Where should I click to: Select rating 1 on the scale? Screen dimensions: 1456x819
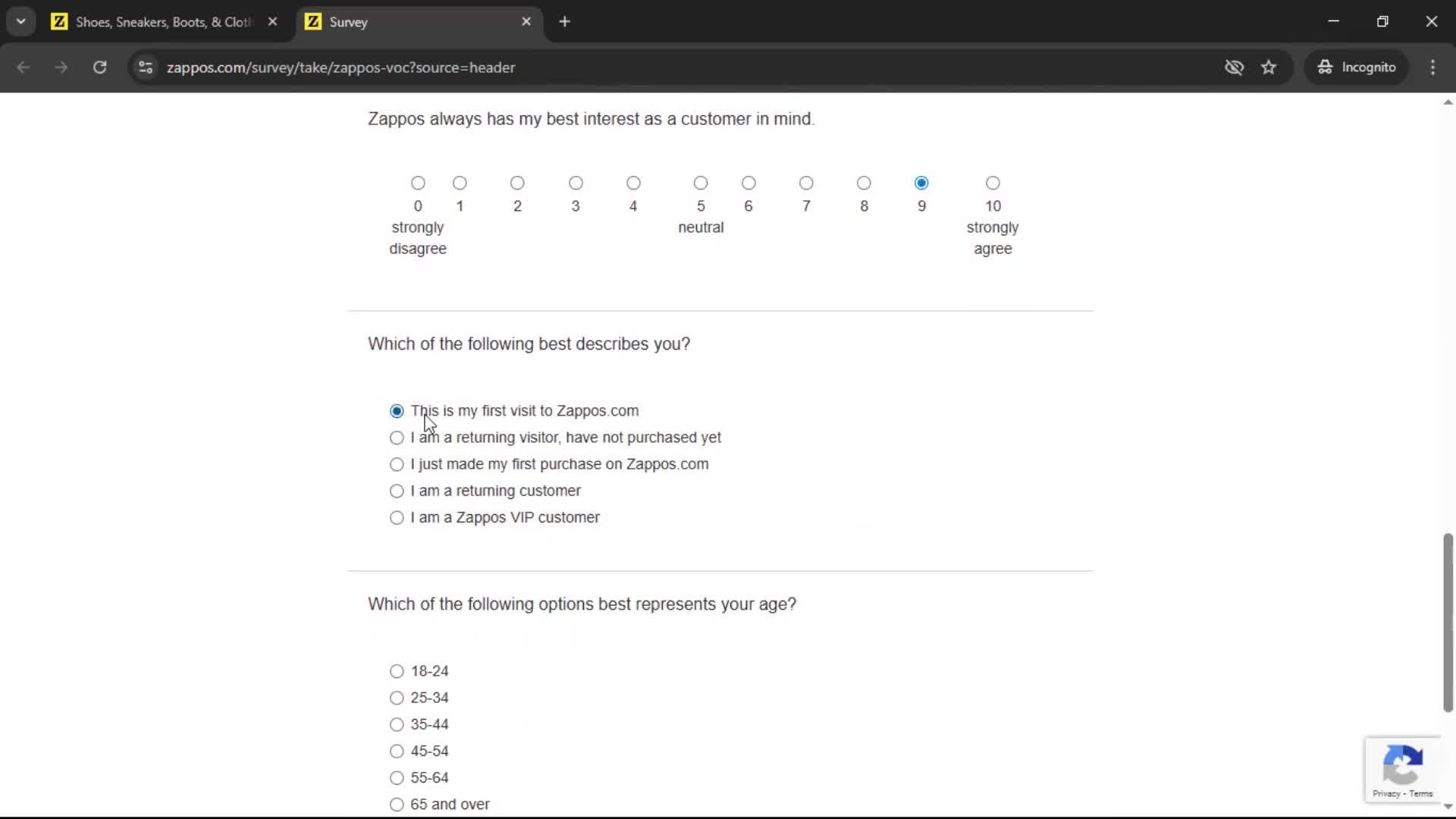(460, 183)
